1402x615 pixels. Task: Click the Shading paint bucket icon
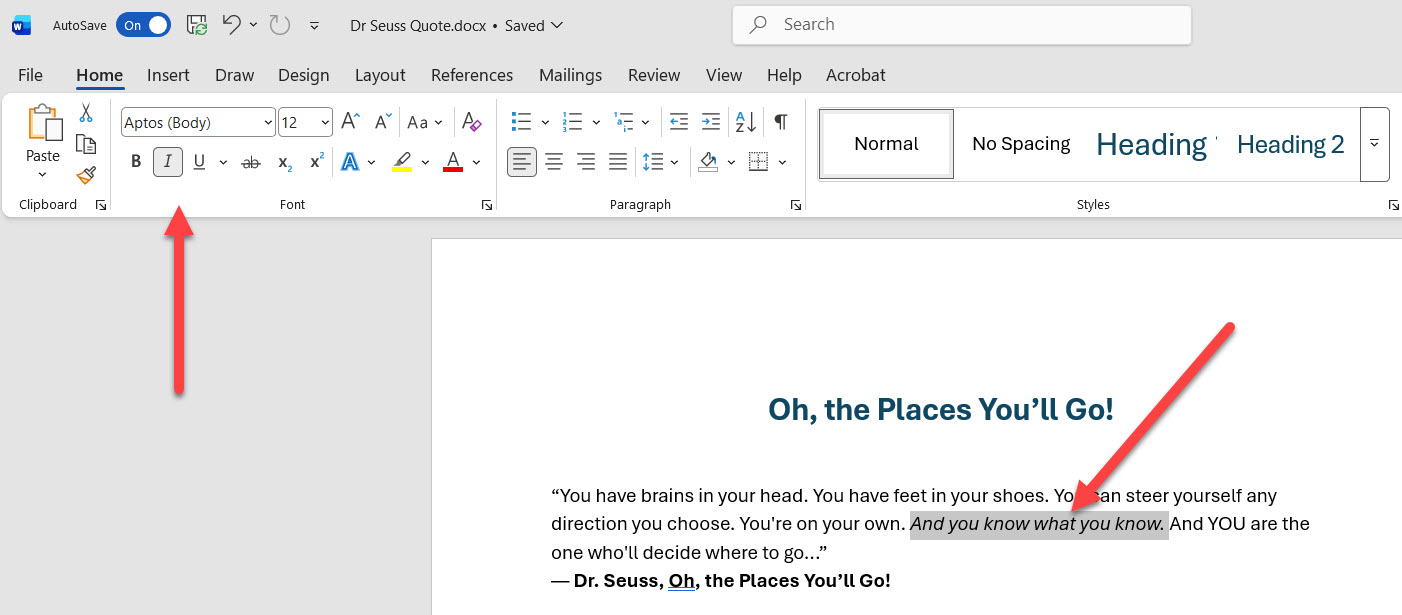[x=709, y=162]
